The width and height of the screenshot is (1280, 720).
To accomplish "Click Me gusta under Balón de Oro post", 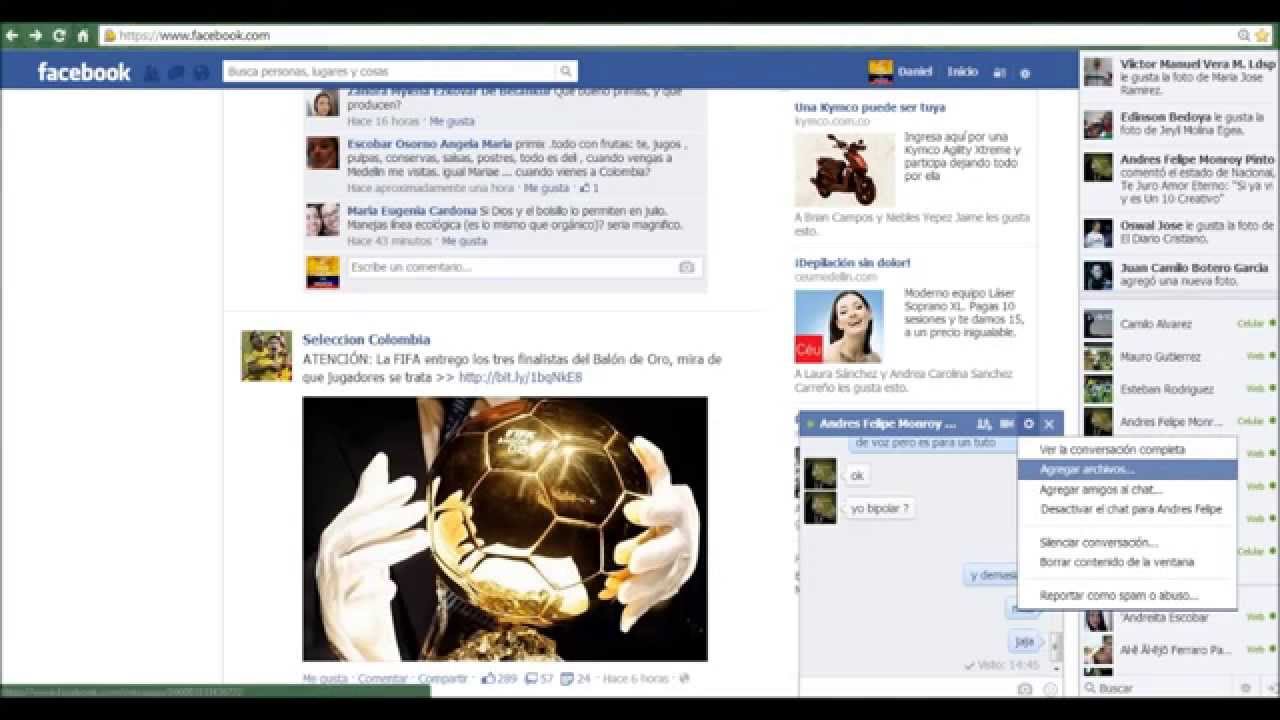I will [x=325, y=678].
